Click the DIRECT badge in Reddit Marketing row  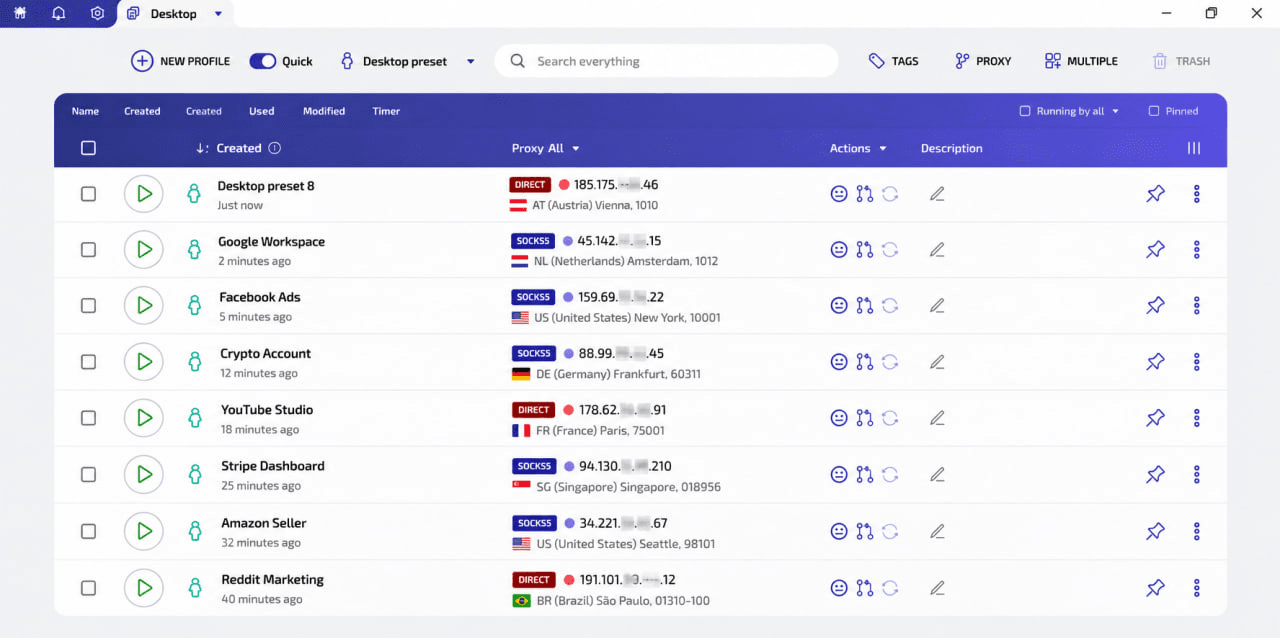533,579
